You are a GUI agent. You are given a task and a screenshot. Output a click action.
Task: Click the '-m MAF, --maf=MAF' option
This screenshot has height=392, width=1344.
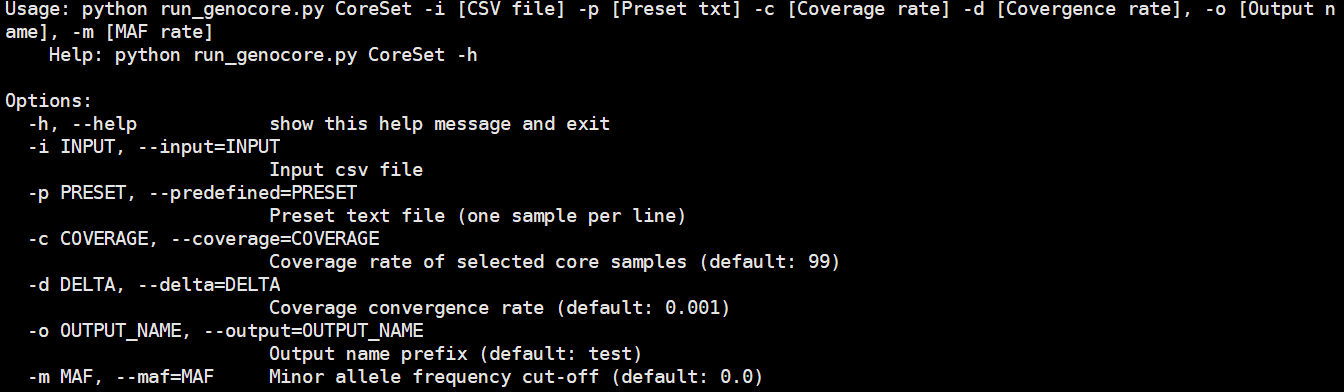(120, 377)
